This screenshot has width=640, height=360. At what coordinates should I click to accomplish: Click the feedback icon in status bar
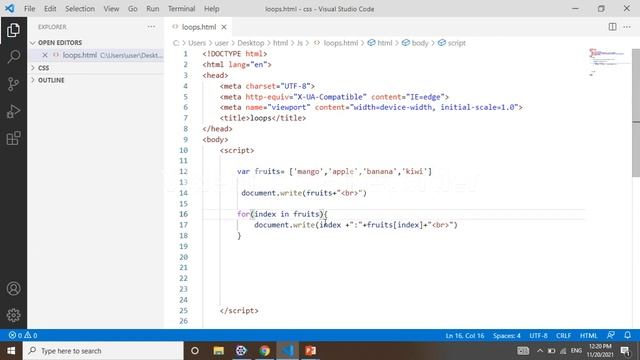611,335
